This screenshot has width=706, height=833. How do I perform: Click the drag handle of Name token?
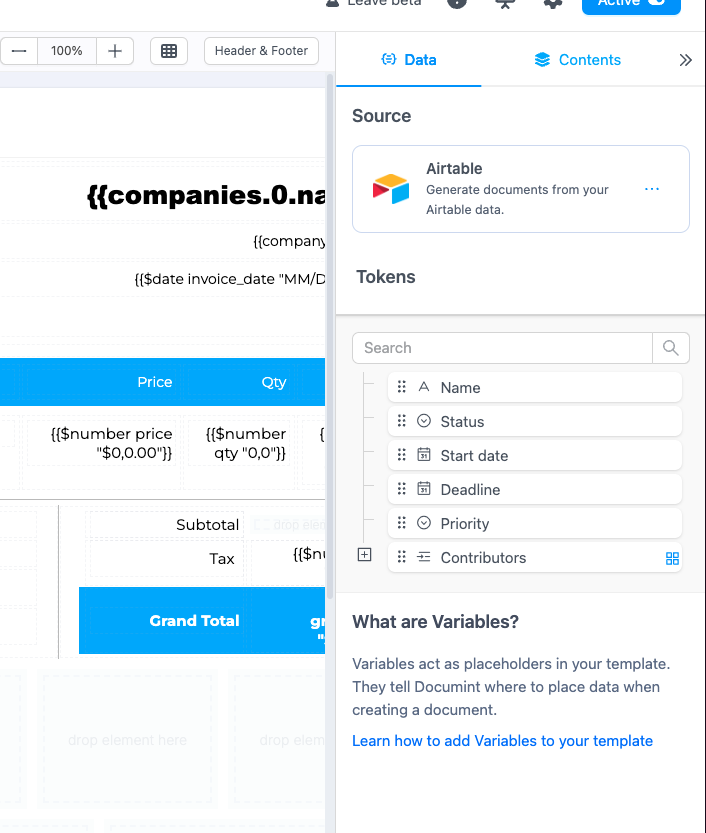coord(402,388)
